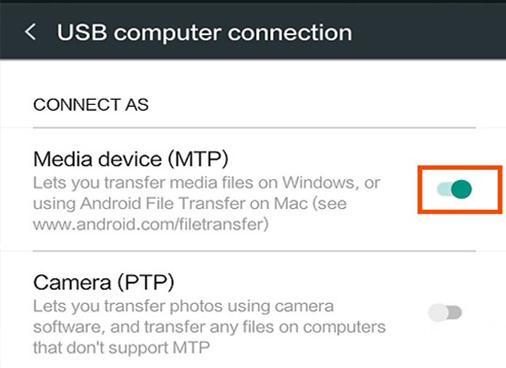
Task: Click the USB computer connection title
Action: click(x=204, y=33)
